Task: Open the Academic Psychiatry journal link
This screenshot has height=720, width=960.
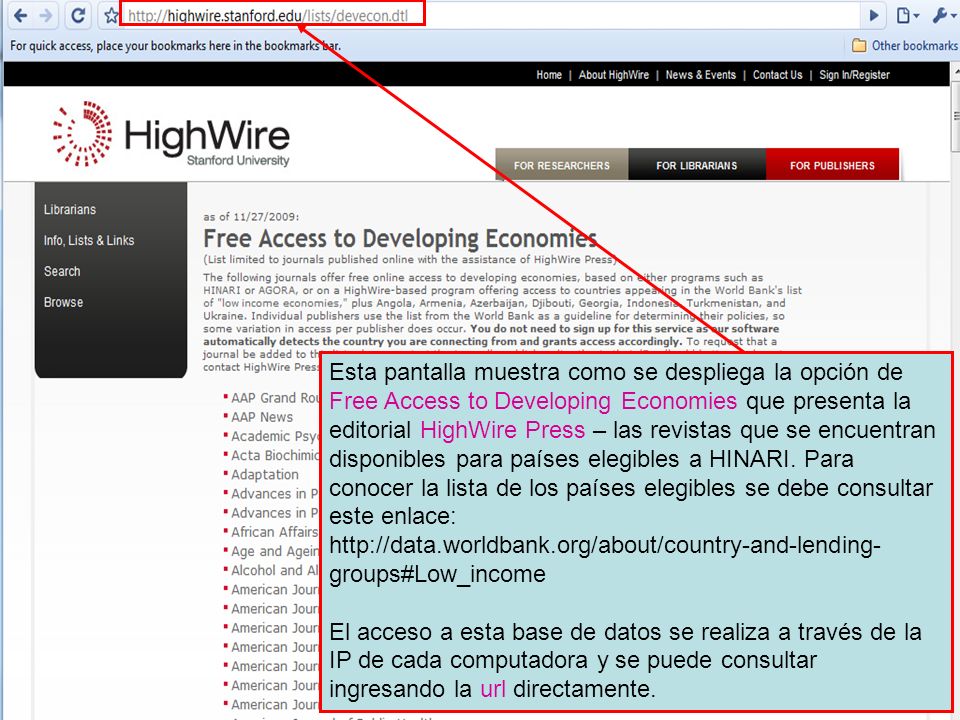Action: [x=275, y=436]
